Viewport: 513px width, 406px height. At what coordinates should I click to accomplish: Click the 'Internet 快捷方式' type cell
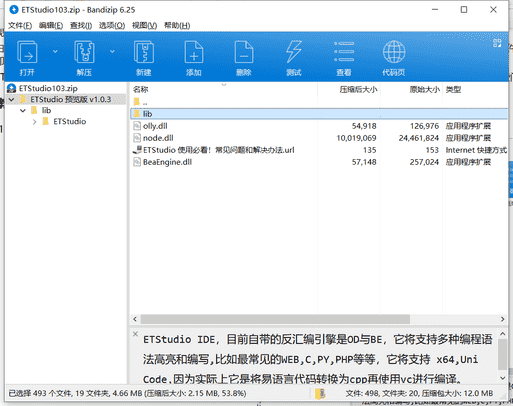point(476,150)
